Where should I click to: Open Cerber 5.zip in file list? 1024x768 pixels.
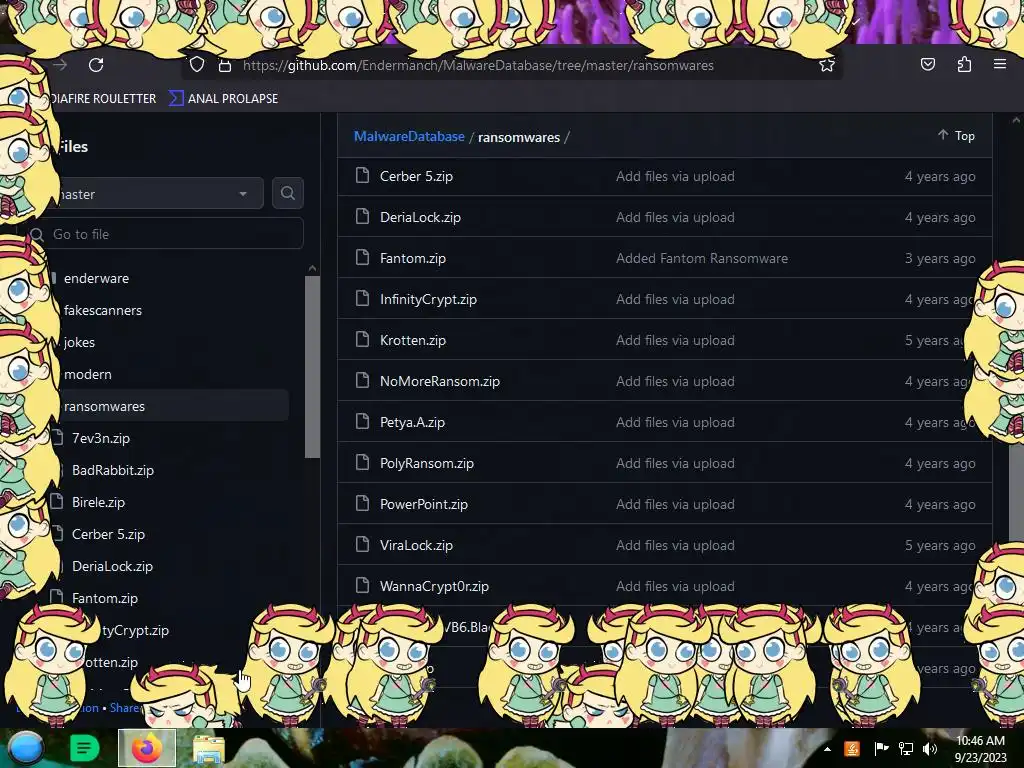416,176
